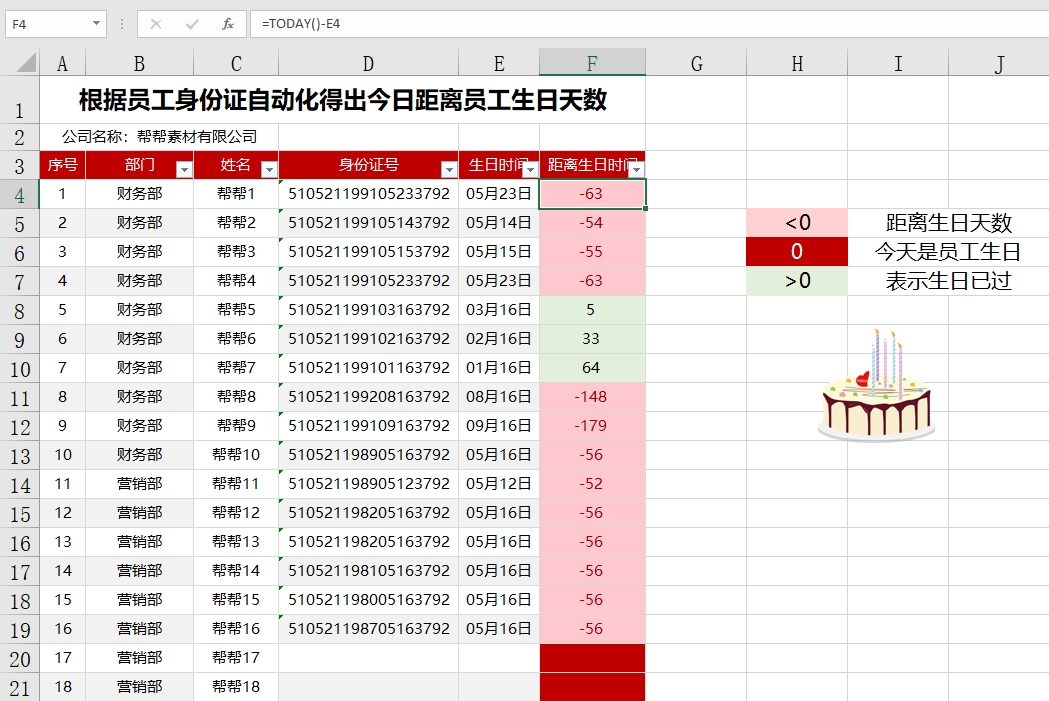The width and height of the screenshot is (1049, 701).
Task: Open the Name Box dropdown arrow
Action: click(96, 24)
